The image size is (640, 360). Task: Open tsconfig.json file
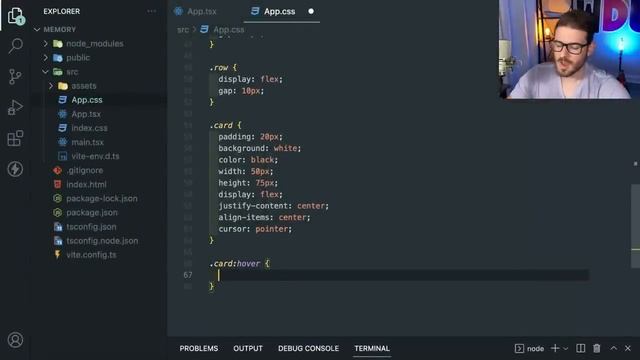[x=91, y=227]
